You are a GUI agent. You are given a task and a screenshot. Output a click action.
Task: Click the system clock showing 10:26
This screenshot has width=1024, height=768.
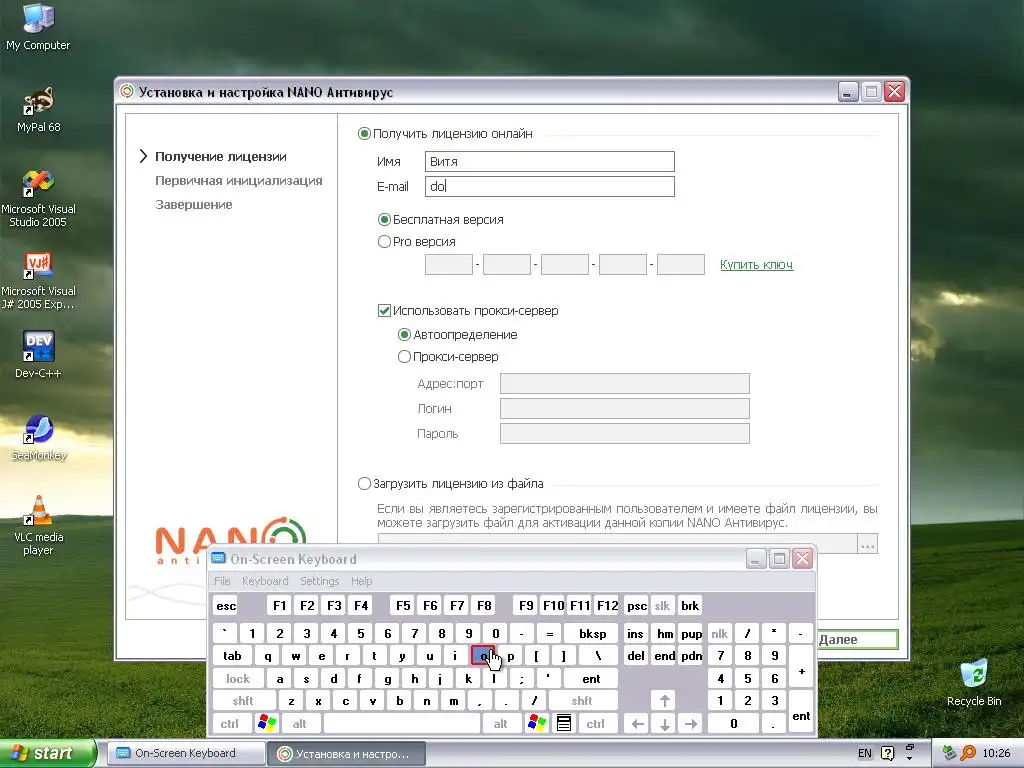pos(996,753)
